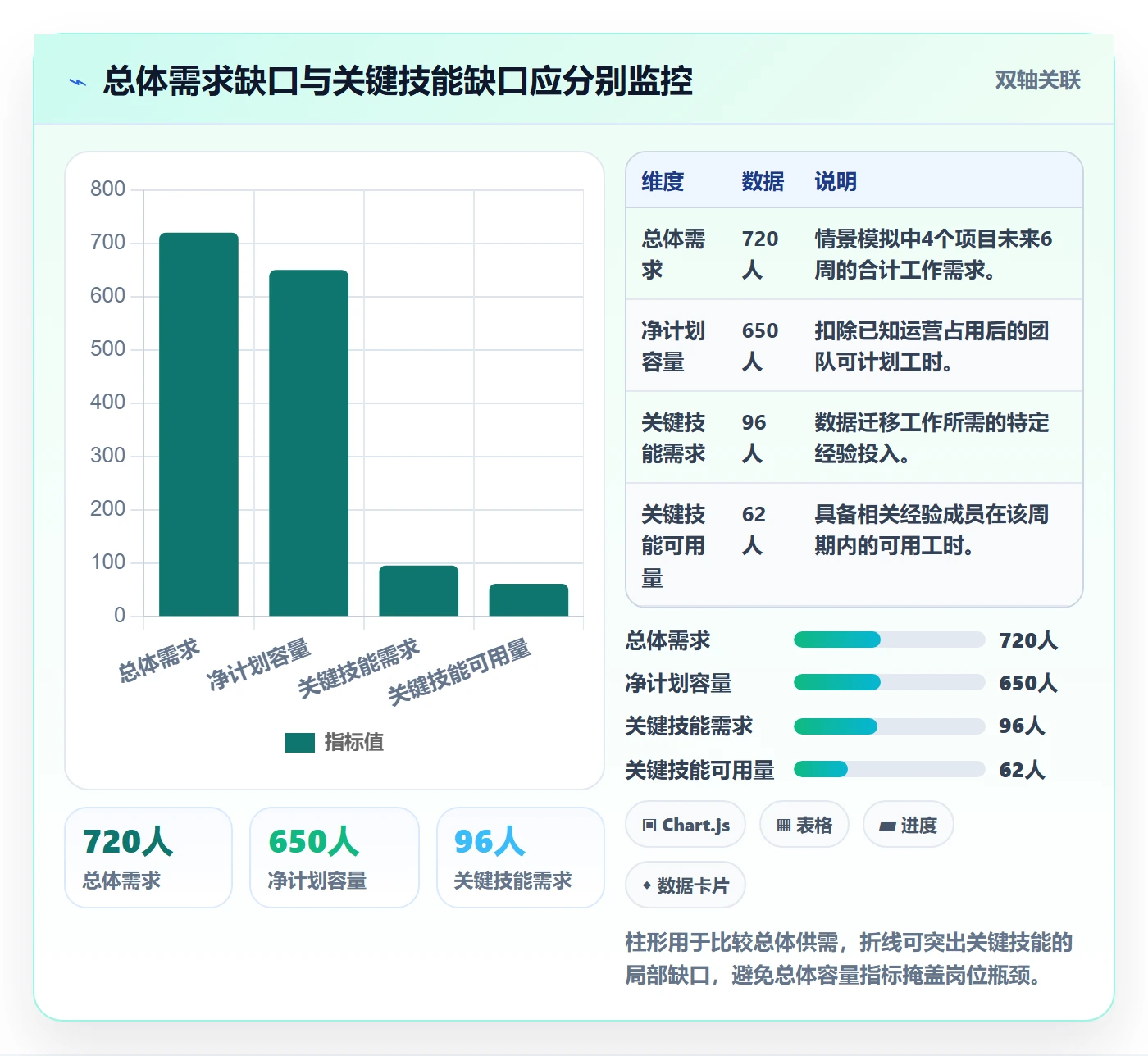Open the 96人 关键技能需求 stat card
The width and height of the screenshot is (1148, 1056).
pos(521,858)
